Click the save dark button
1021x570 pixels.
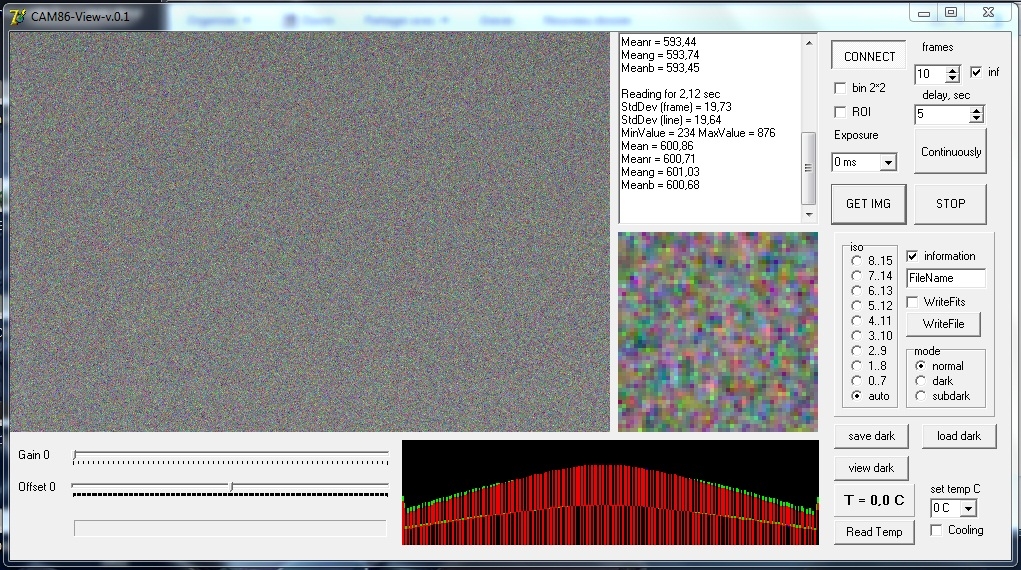click(x=871, y=436)
